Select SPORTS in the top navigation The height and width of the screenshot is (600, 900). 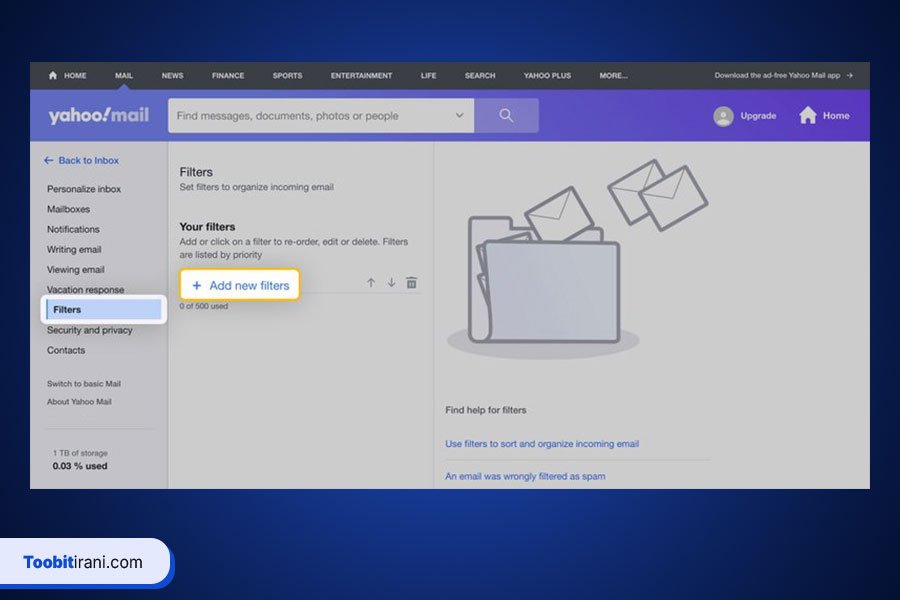287,76
